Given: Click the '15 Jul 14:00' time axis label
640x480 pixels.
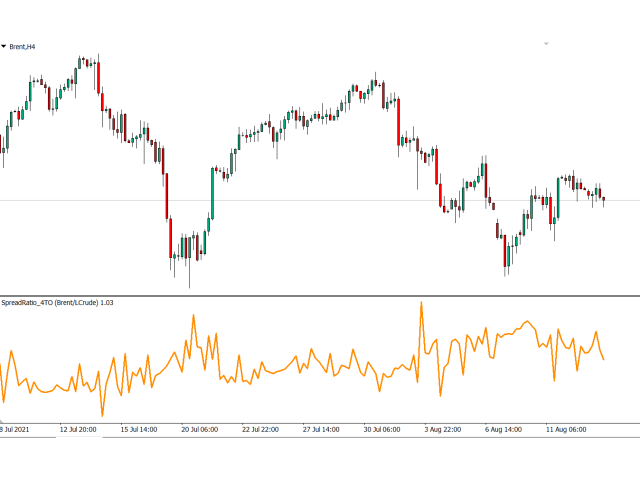Looking at the screenshot, I should click(139, 430).
